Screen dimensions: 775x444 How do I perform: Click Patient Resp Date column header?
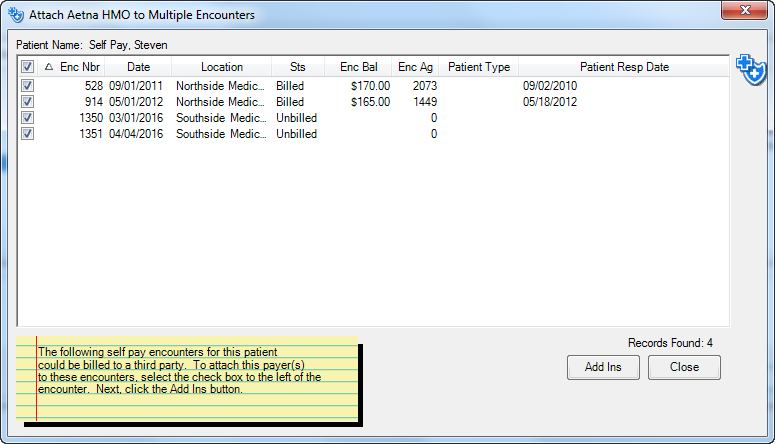click(624, 67)
